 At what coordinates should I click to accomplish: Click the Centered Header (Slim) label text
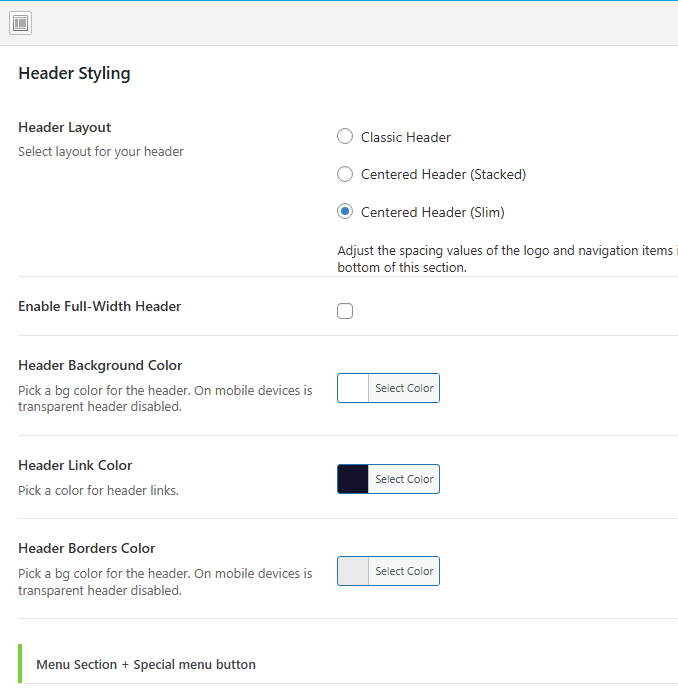[432, 212]
